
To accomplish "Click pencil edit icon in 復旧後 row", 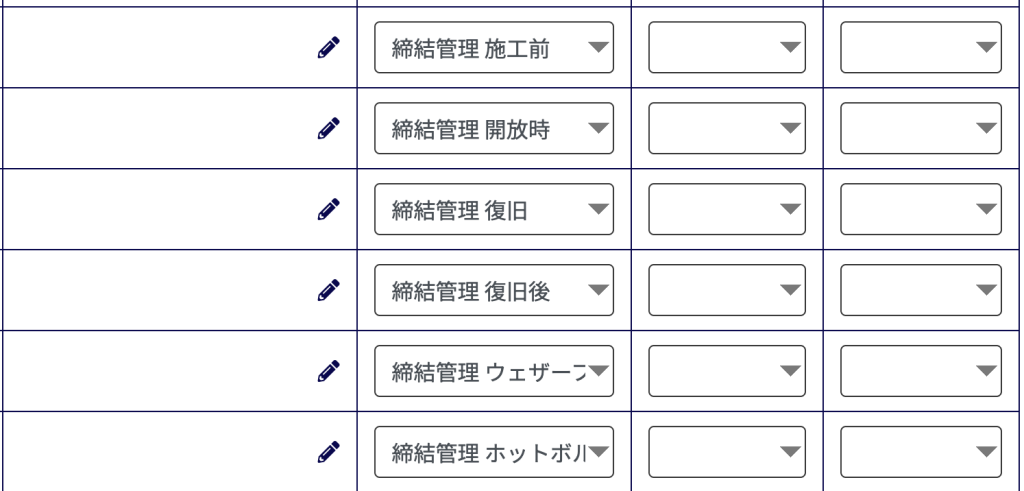I will (328, 291).
